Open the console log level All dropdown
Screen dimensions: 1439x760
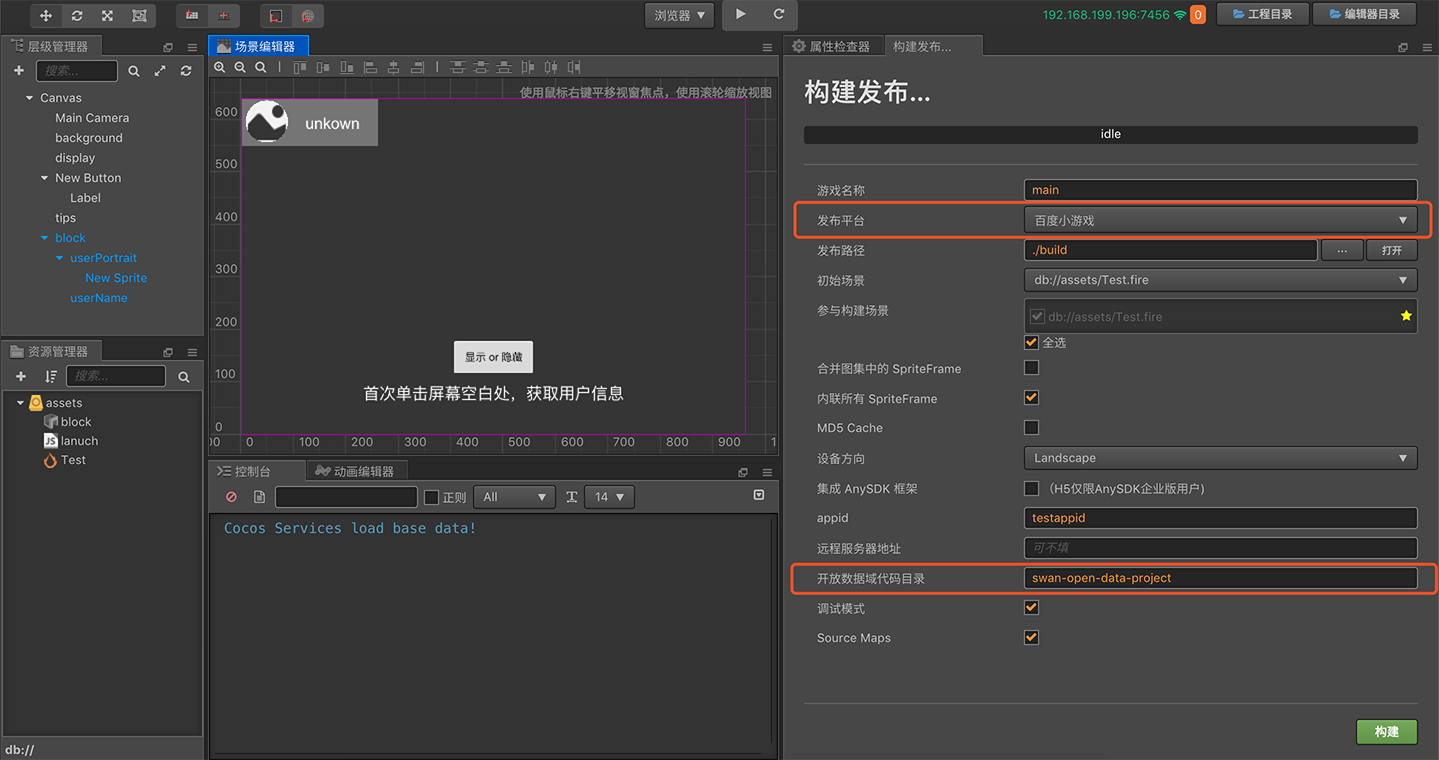[516, 497]
